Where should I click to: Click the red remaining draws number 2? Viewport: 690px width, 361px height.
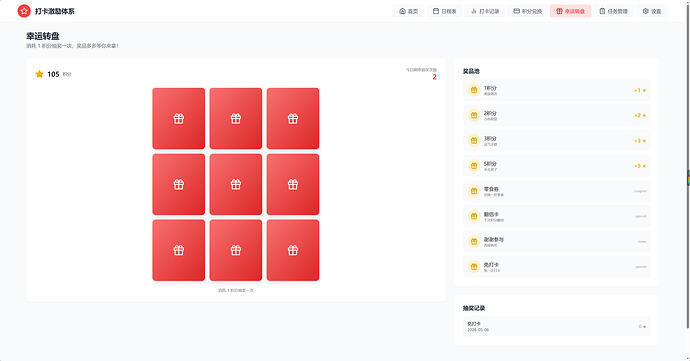(x=434, y=77)
